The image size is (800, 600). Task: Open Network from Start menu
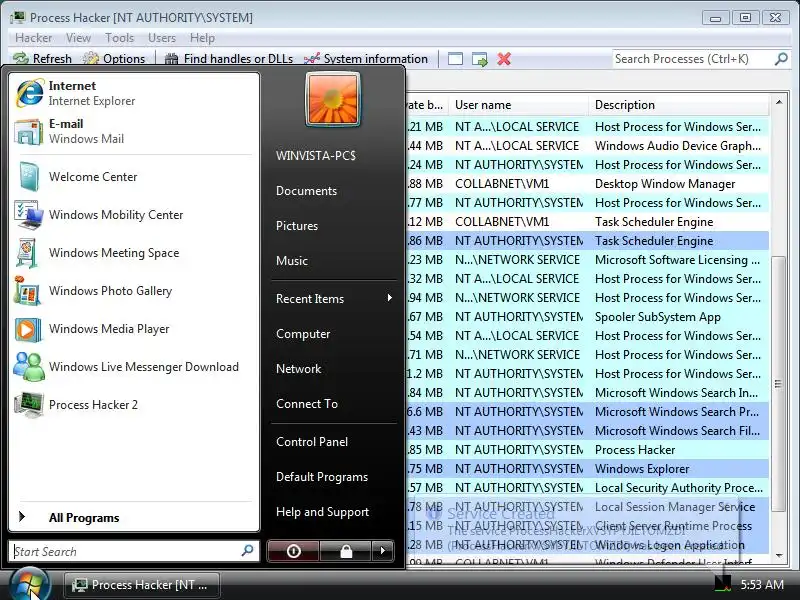click(x=334, y=369)
